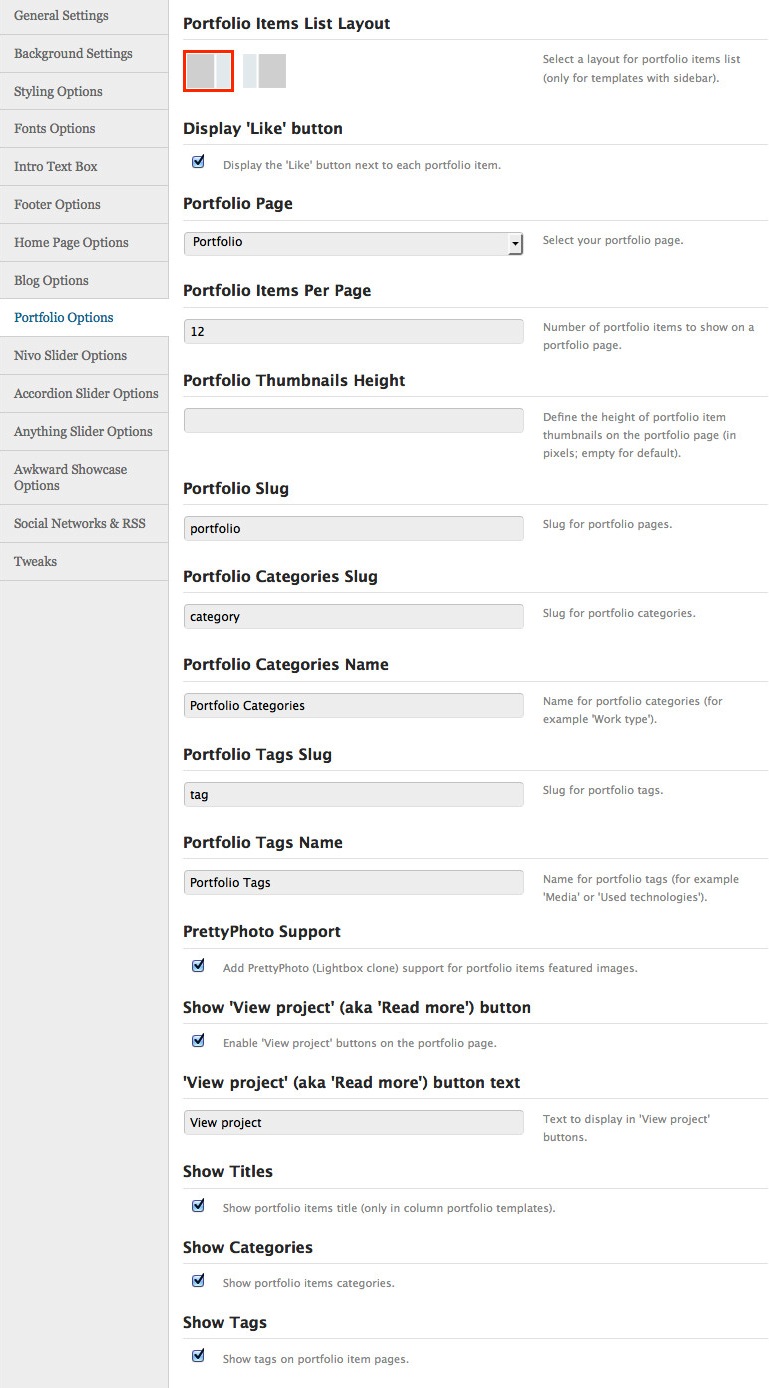Uncheck Show Categories checkbox

(x=198, y=1281)
